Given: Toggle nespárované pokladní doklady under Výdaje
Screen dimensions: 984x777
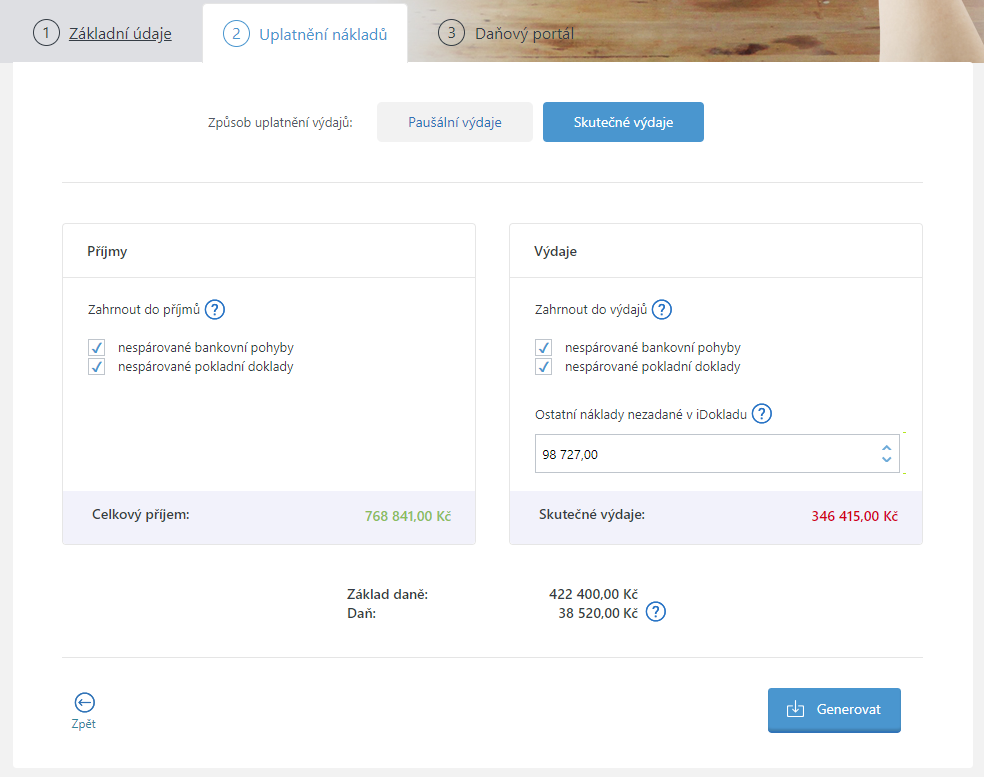Looking at the screenshot, I should pyautogui.click(x=543, y=367).
